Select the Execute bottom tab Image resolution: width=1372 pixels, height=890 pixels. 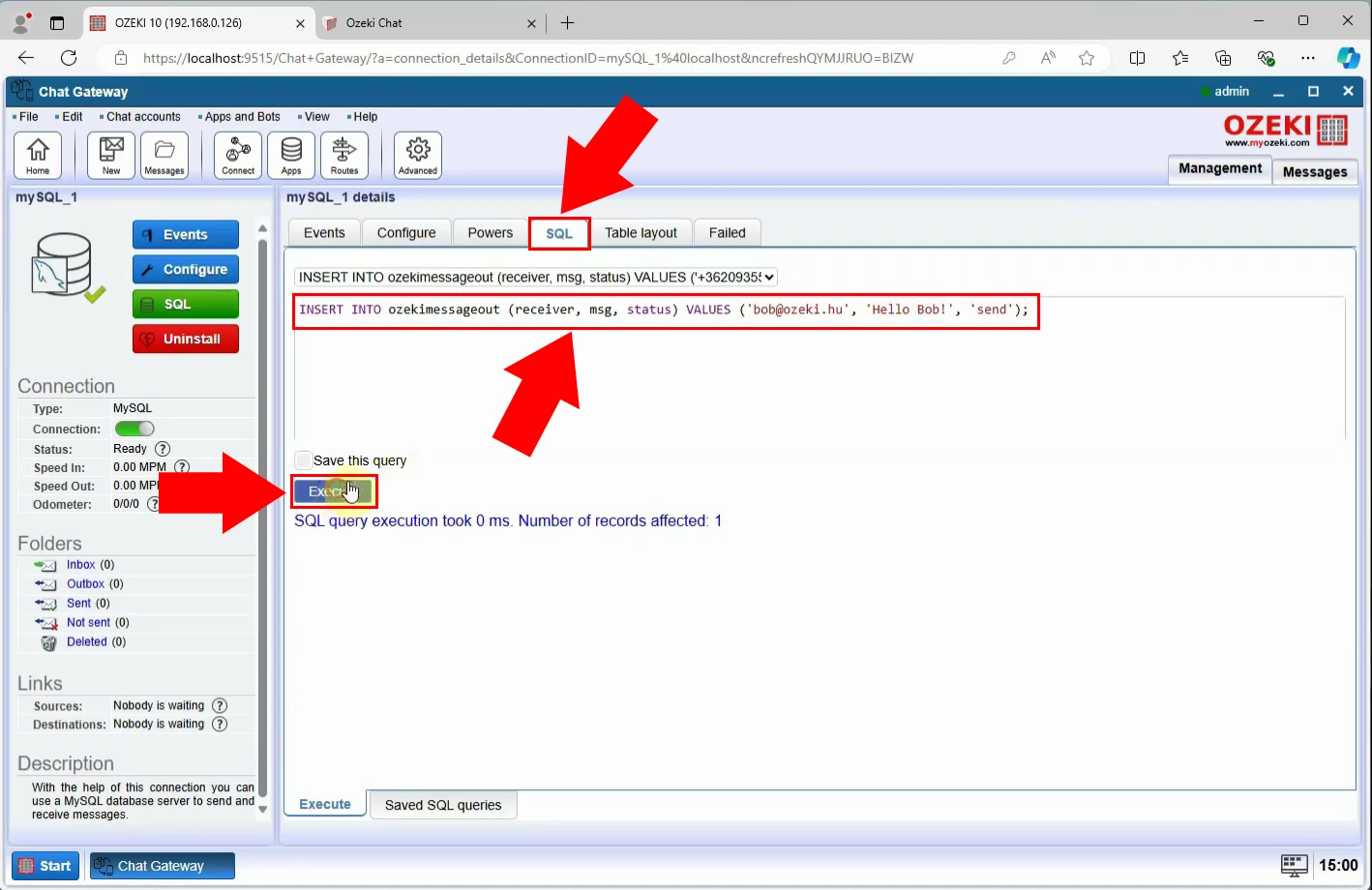click(325, 804)
